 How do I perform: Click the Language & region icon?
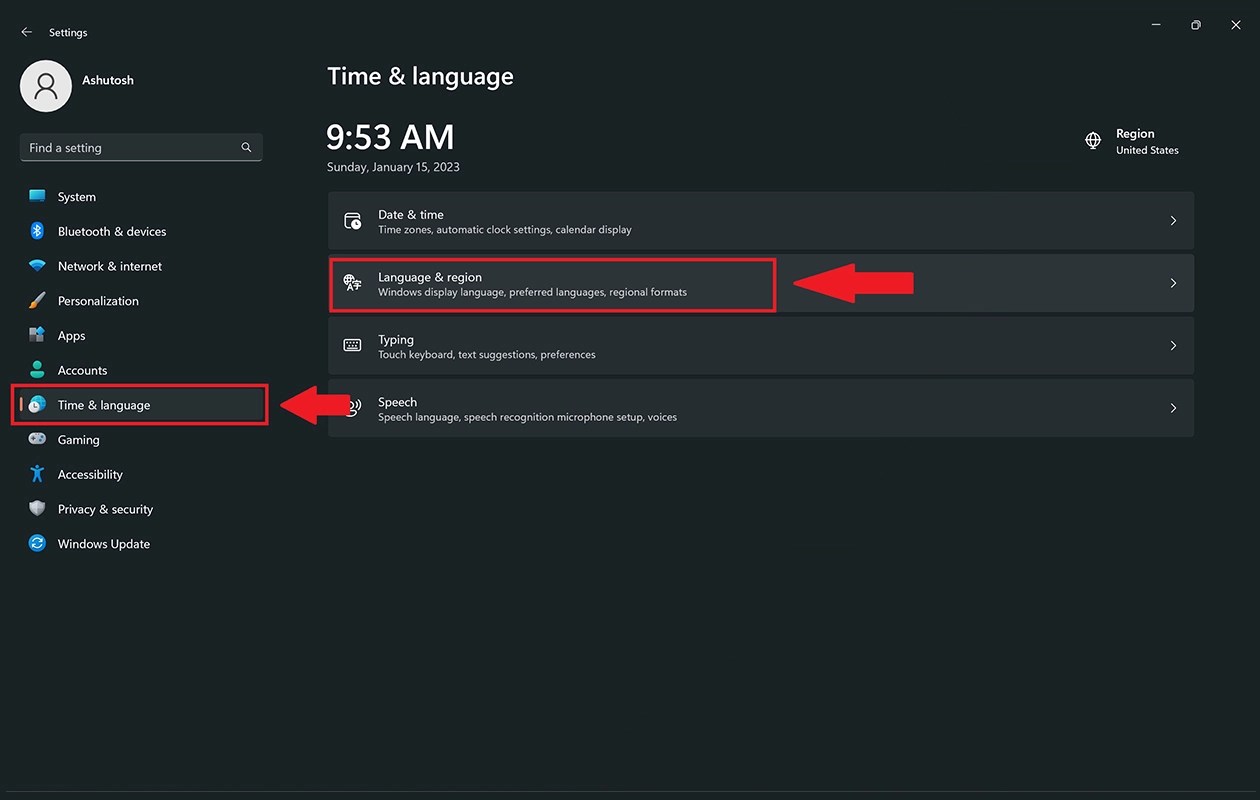pos(353,283)
